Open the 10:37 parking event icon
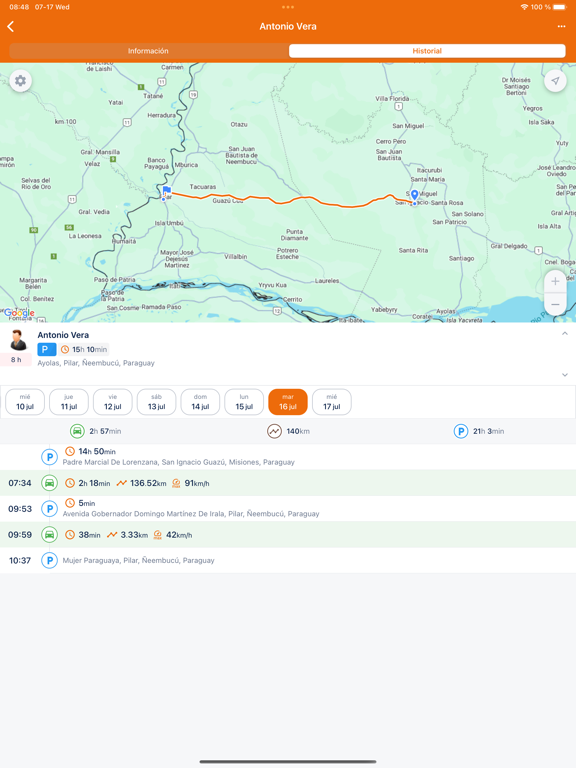Image resolution: width=576 pixels, height=768 pixels. [49, 560]
